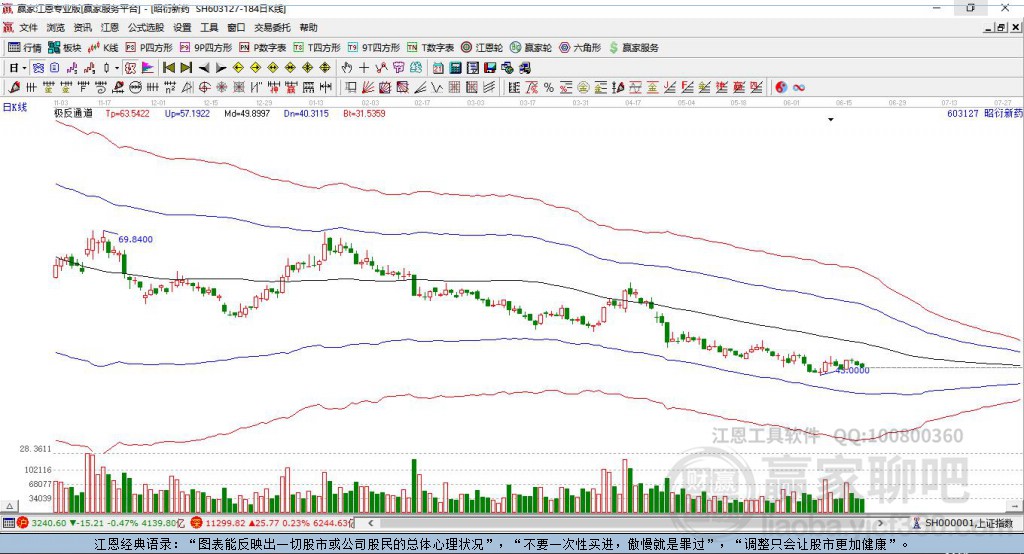The height and width of the screenshot is (554, 1024).
Task: Select the n² grid tool
Action: [170, 88]
